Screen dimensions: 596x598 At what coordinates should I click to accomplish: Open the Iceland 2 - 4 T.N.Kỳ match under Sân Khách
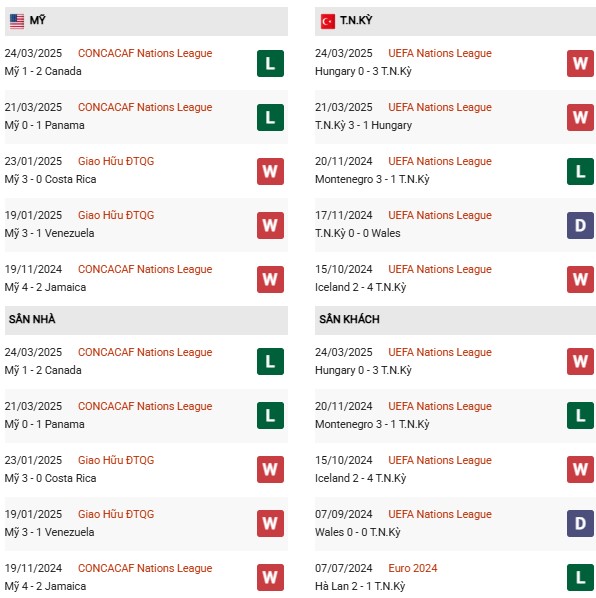point(455,469)
